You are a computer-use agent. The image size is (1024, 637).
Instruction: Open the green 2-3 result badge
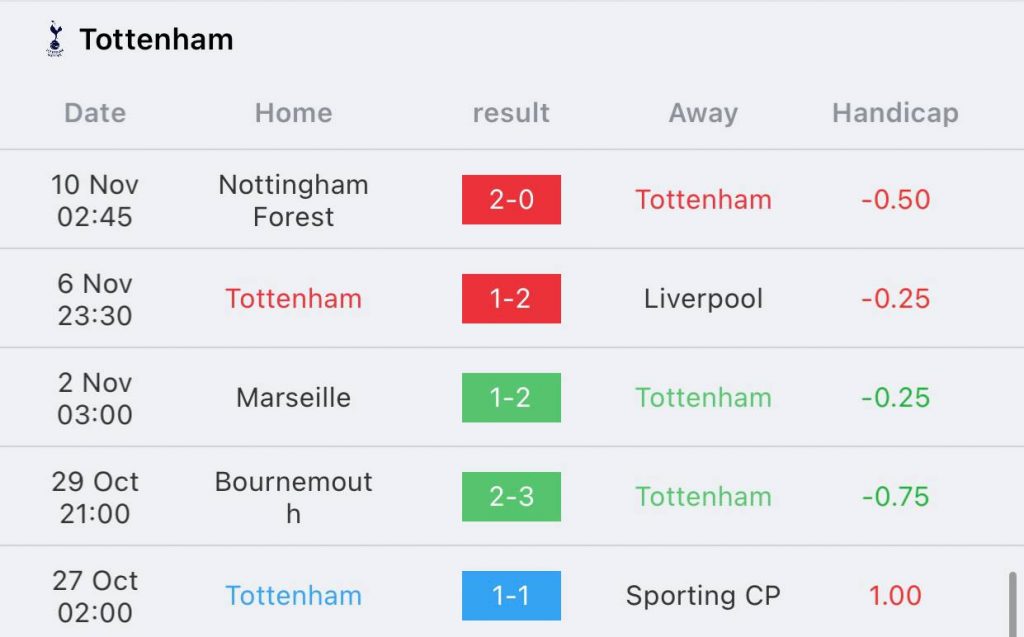click(511, 497)
